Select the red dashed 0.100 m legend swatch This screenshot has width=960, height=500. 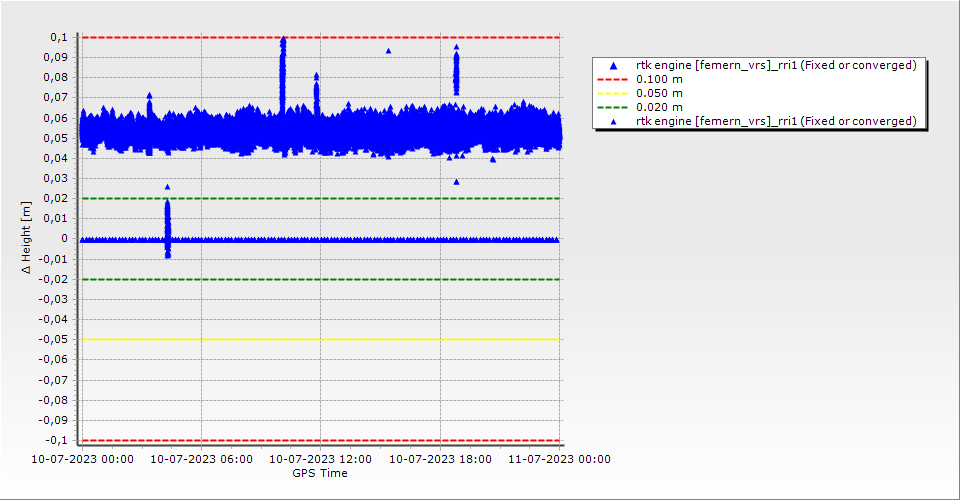614,79
